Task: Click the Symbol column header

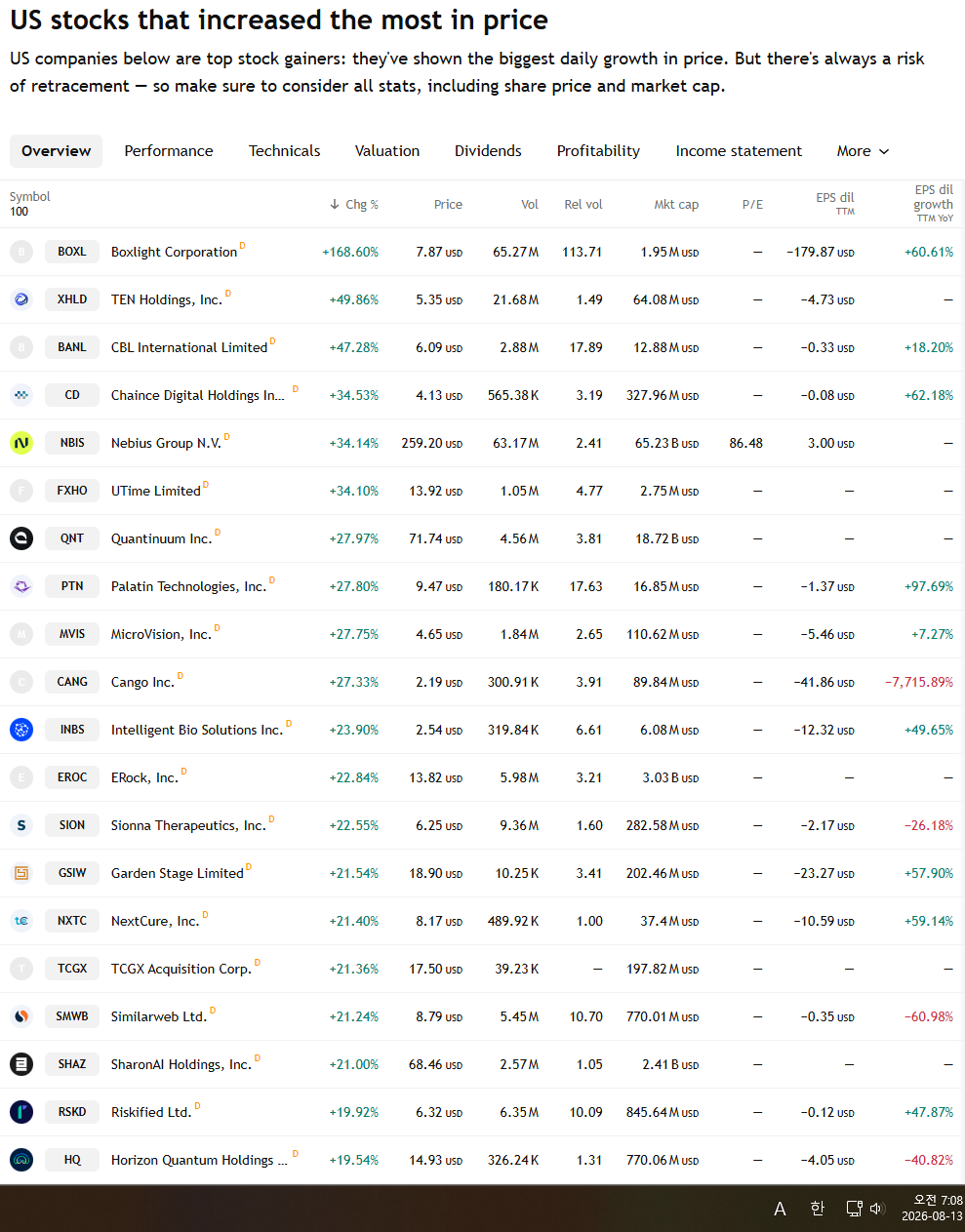Action: click(x=29, y=197)
